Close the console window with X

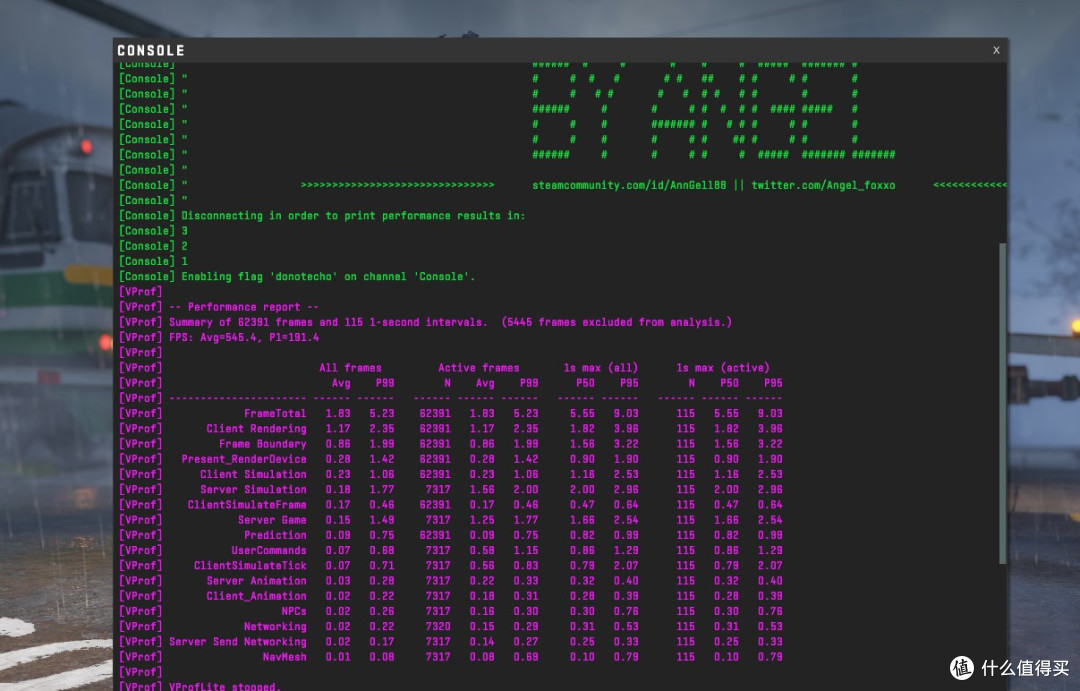pyautogui.click(x=996, y=50)
